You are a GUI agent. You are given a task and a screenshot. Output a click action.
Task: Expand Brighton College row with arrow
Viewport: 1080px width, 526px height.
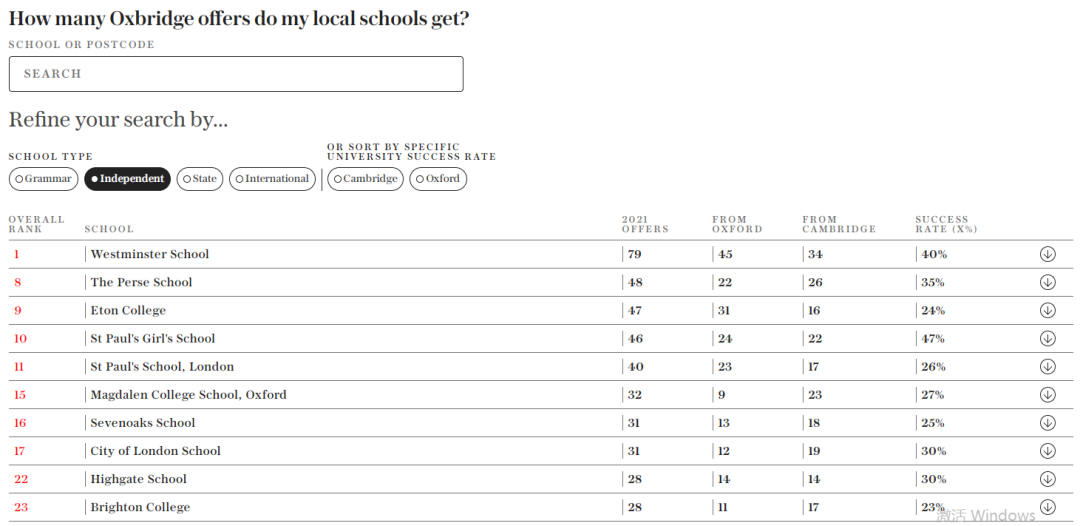(1047, 507)
